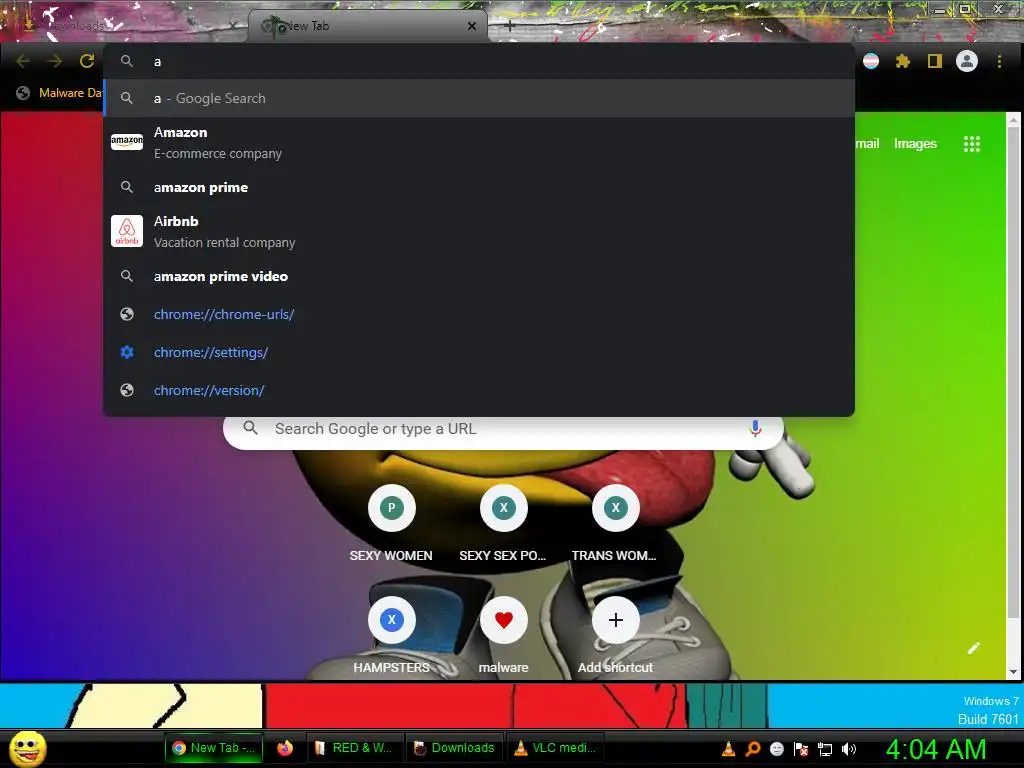The image size is (1024, 768).
Task: Open the Google apps grid icon
Action: 972,144
